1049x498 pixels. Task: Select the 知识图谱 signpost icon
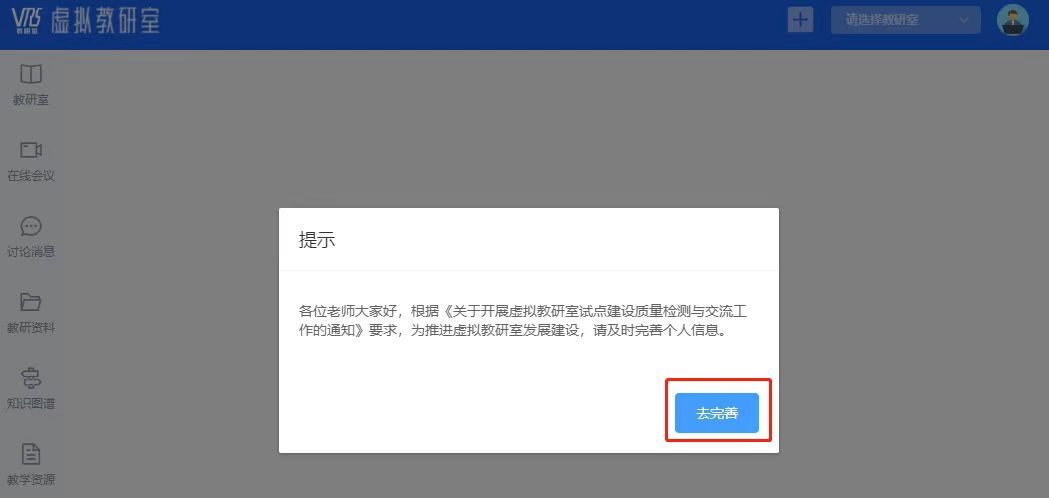pos(31,378)
